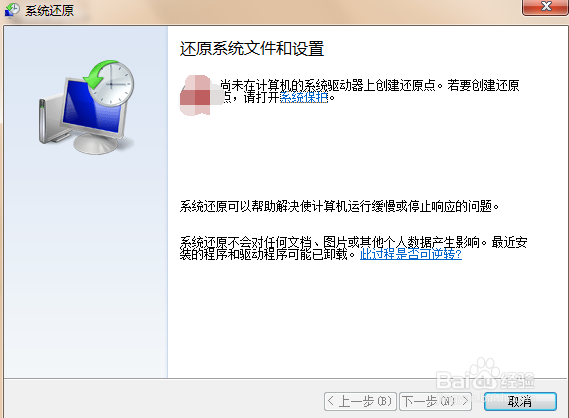Click the text 系统还原可以帮助解决使计算机运行缓慢或停止响应的问题
This screenshot has width=569, height=418.
(x=339, y=206)
